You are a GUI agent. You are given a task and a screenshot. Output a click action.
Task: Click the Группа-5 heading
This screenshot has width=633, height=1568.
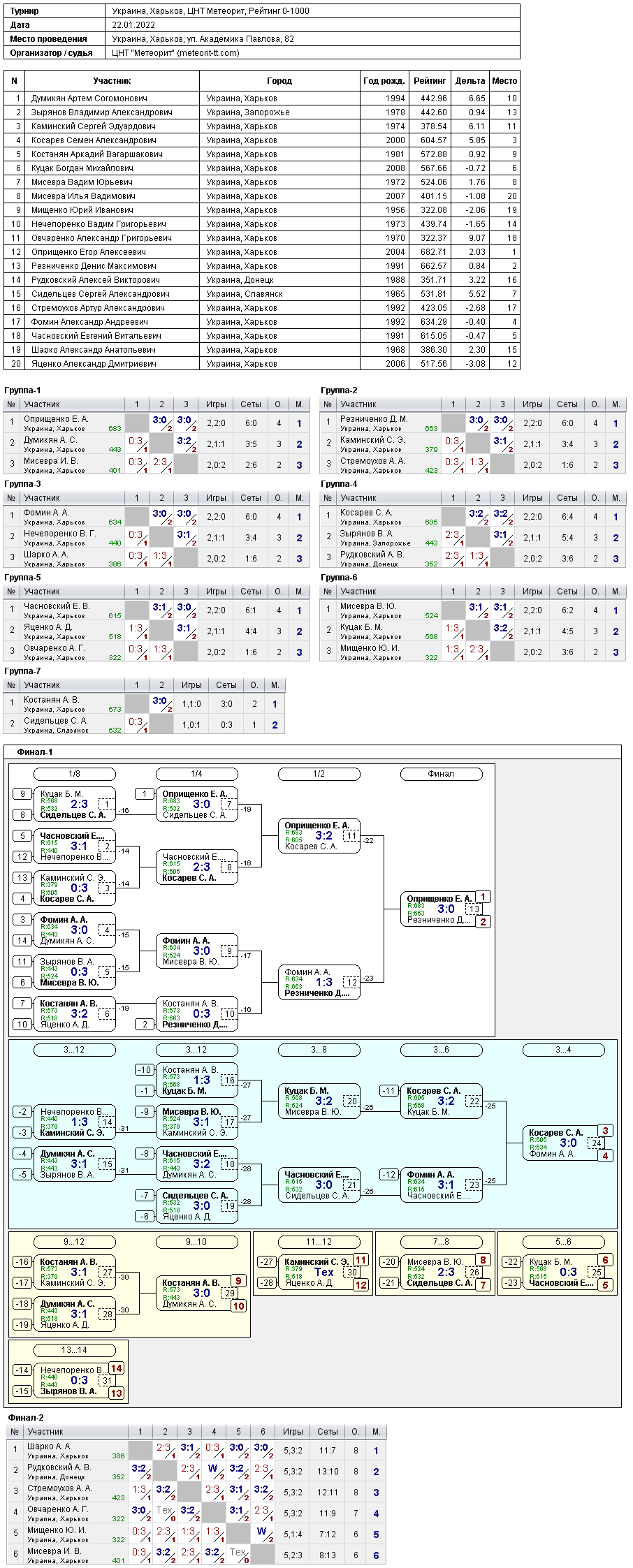click(x=22, y=578)
